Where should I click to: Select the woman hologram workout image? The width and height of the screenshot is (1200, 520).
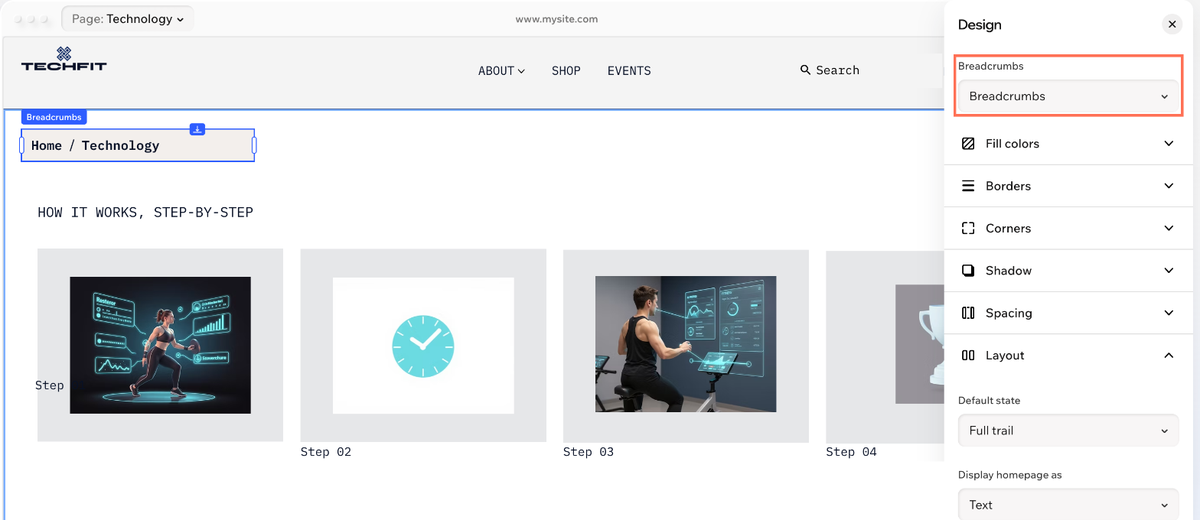[x=160, y=345]
